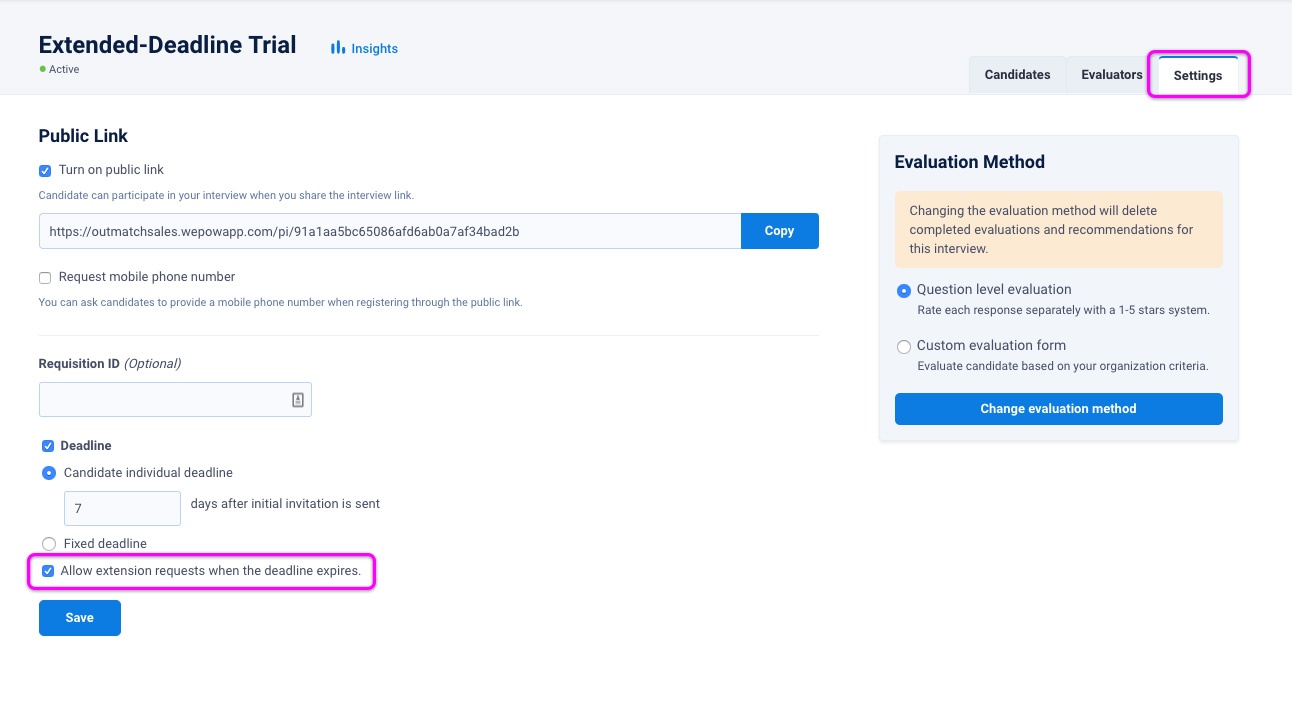Viewport: 1292px width, 720px height.
Task: Click 'Rate each response separately' description
Action: tap(1063, 310)
